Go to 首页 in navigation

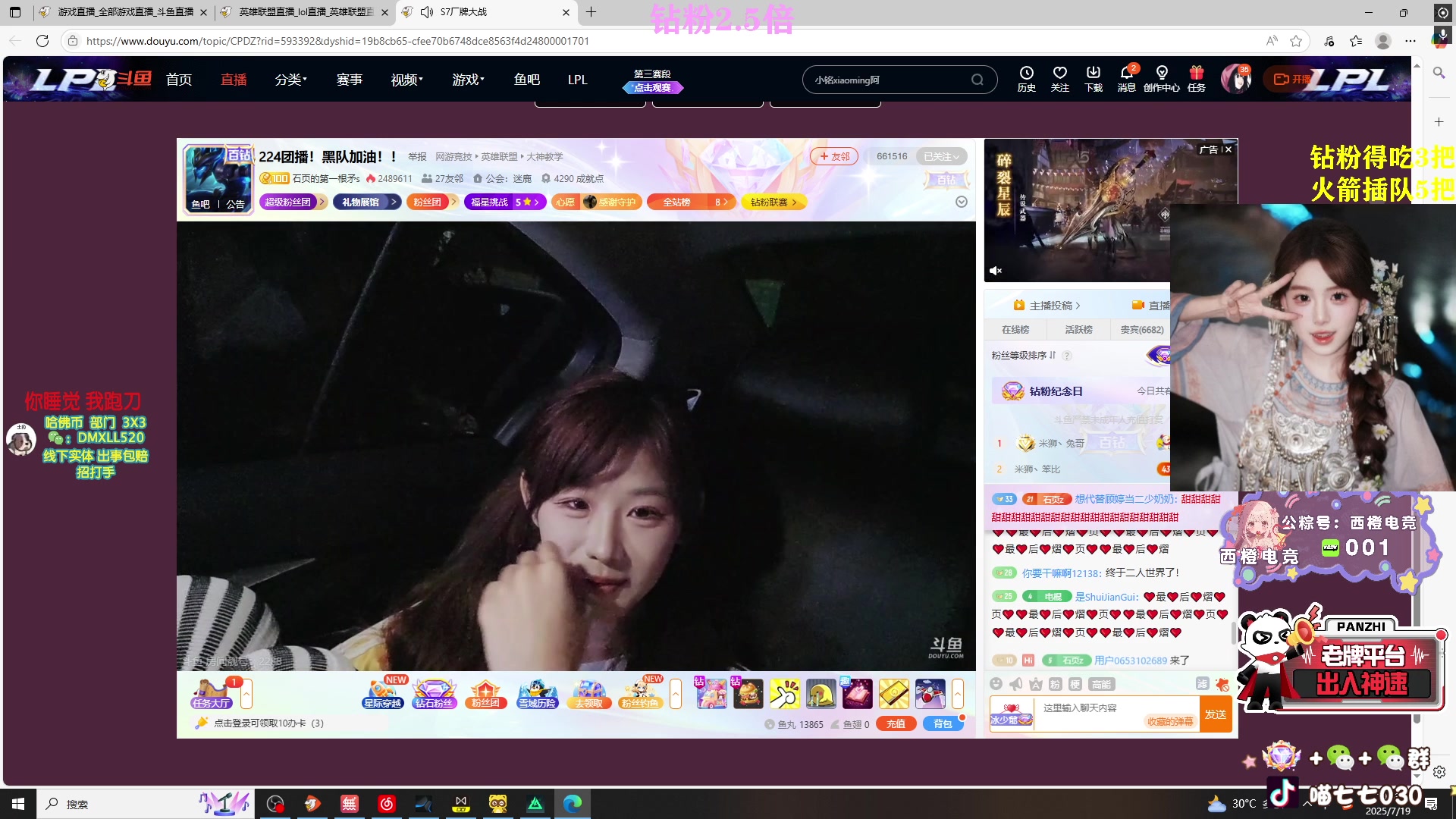[179, 80]
